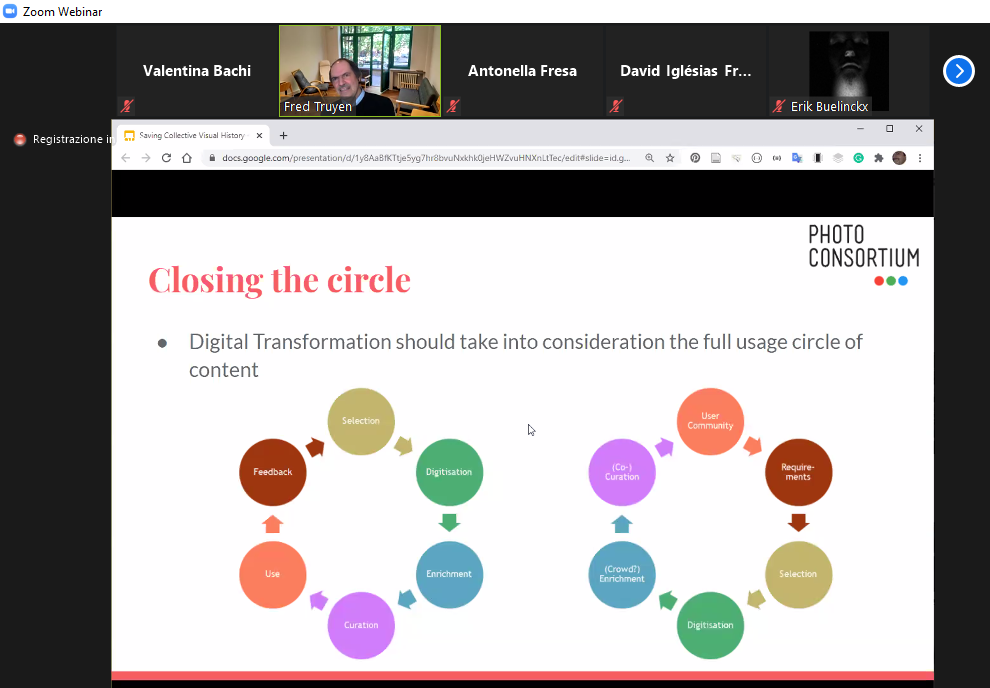Image resolution: width=990 pixels, height=688 pixels.
Task: Click the docs.google.com address bar
Action: [420, 158]
